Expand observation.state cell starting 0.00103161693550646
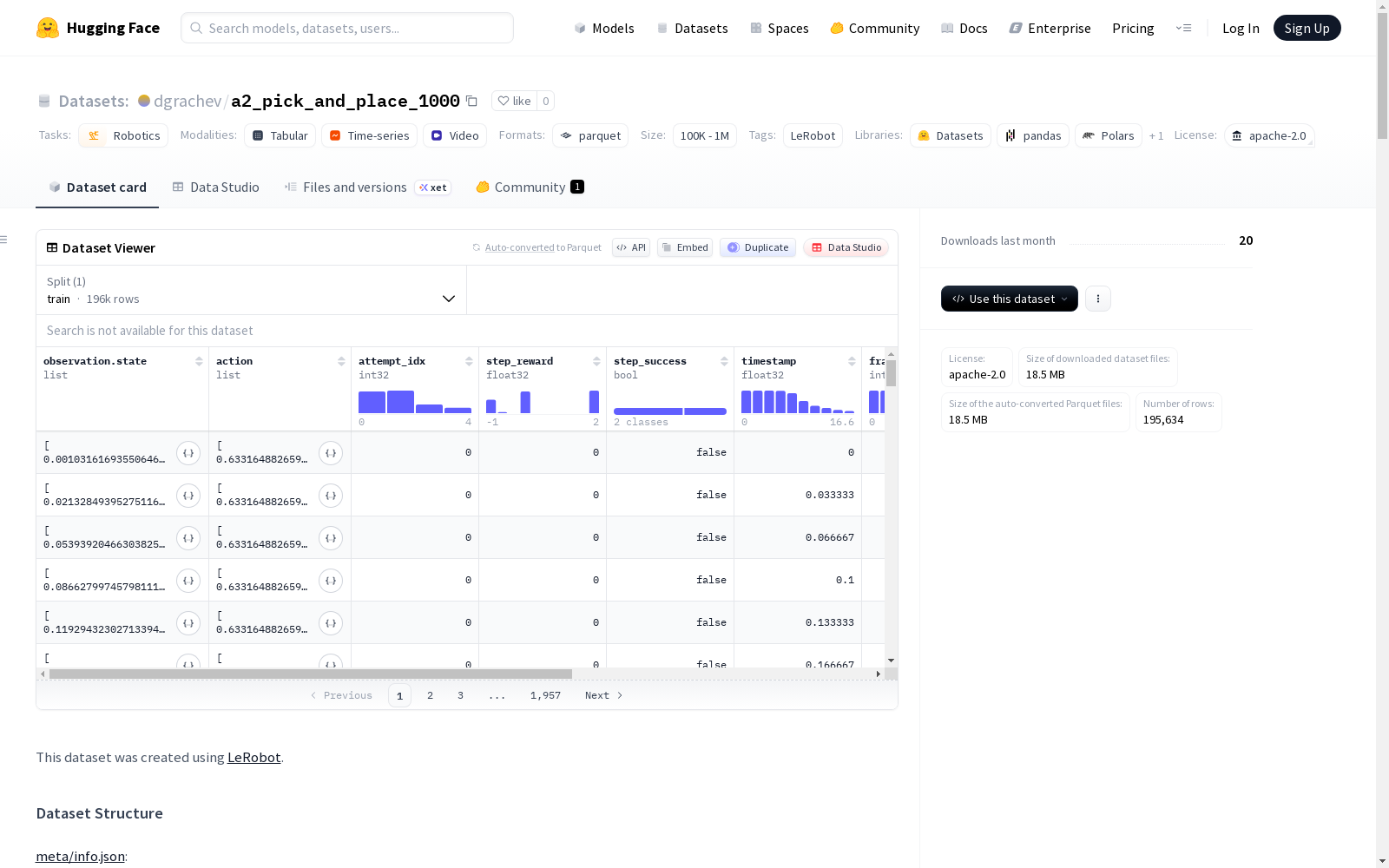 [188, 453]
